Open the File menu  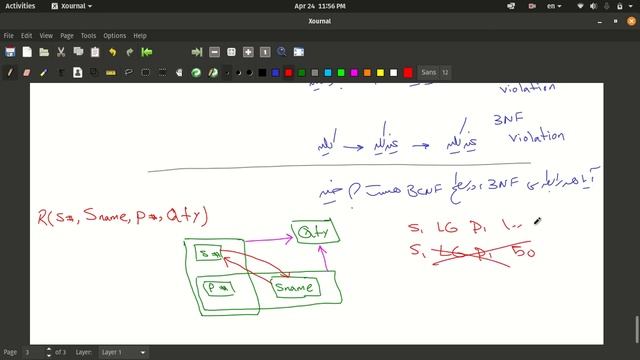click(x=9, y=36)
